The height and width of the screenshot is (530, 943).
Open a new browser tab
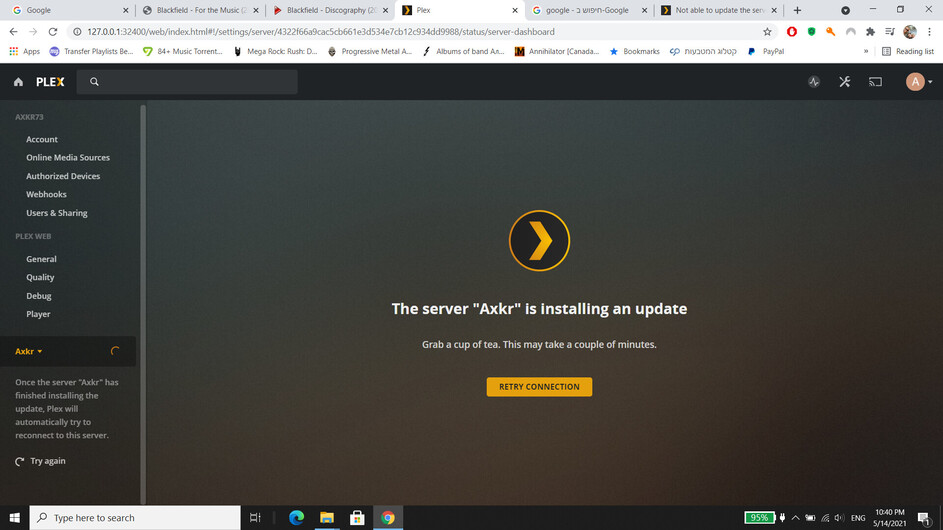pos(797,10)
